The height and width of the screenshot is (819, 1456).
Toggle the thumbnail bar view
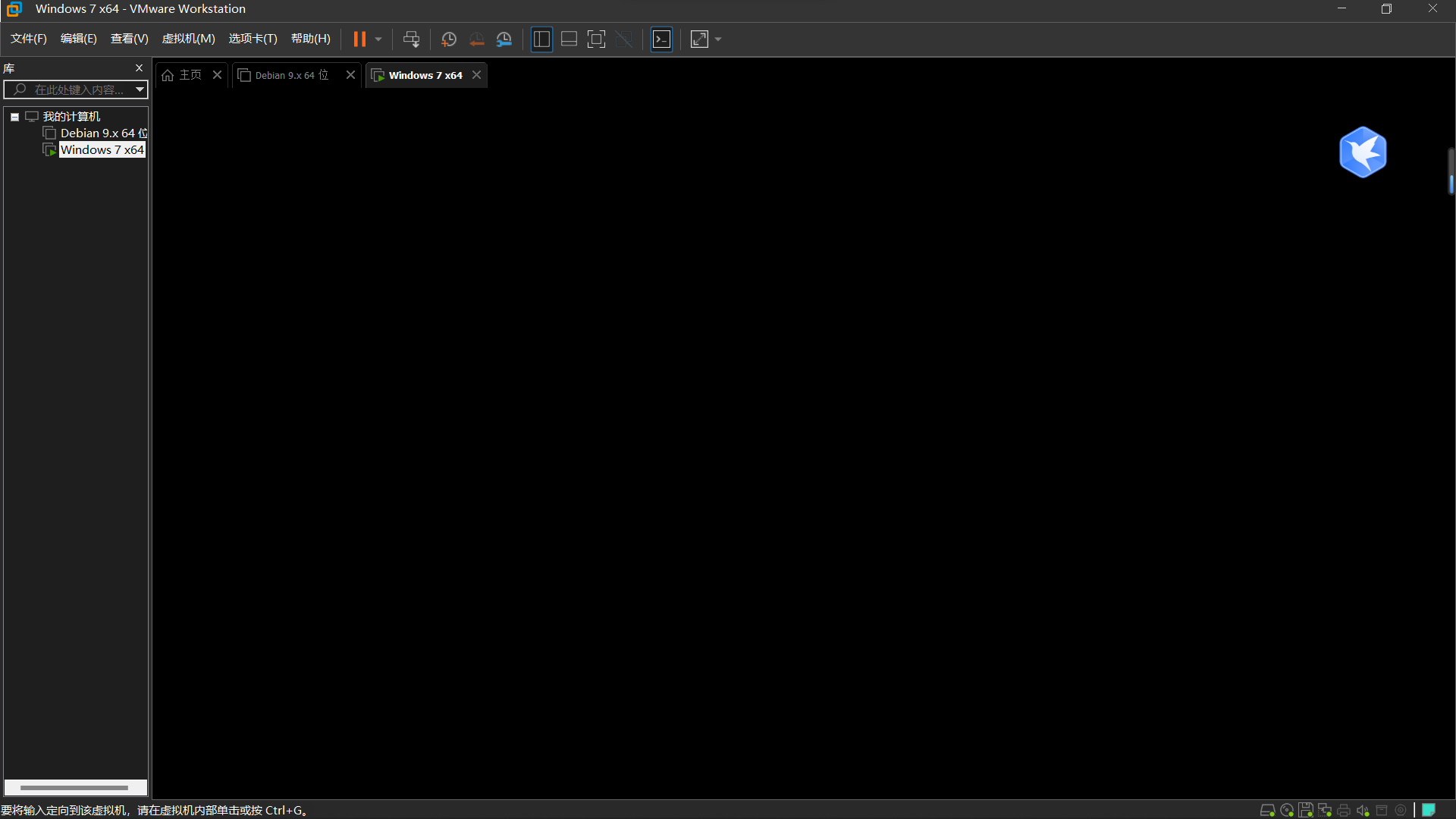[x=569, y=39]
